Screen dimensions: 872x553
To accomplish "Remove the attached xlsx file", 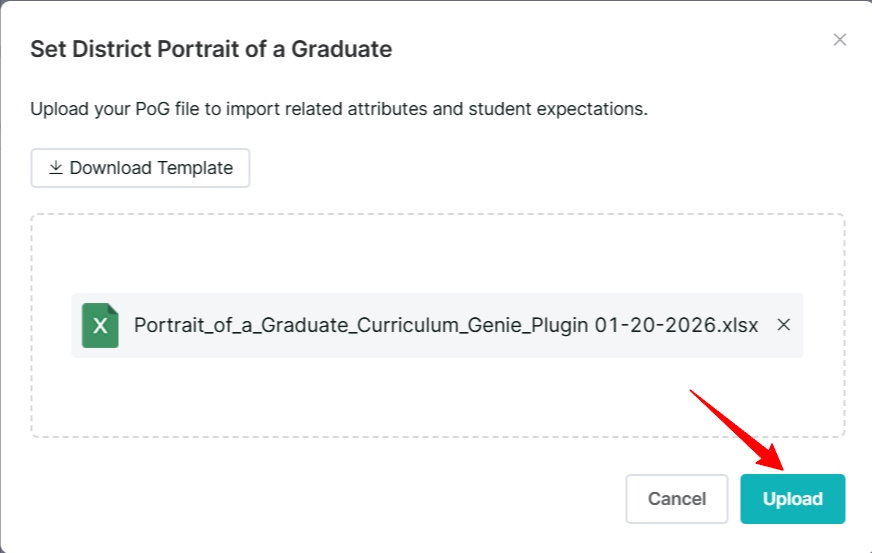I will click(x=783, y=324).
